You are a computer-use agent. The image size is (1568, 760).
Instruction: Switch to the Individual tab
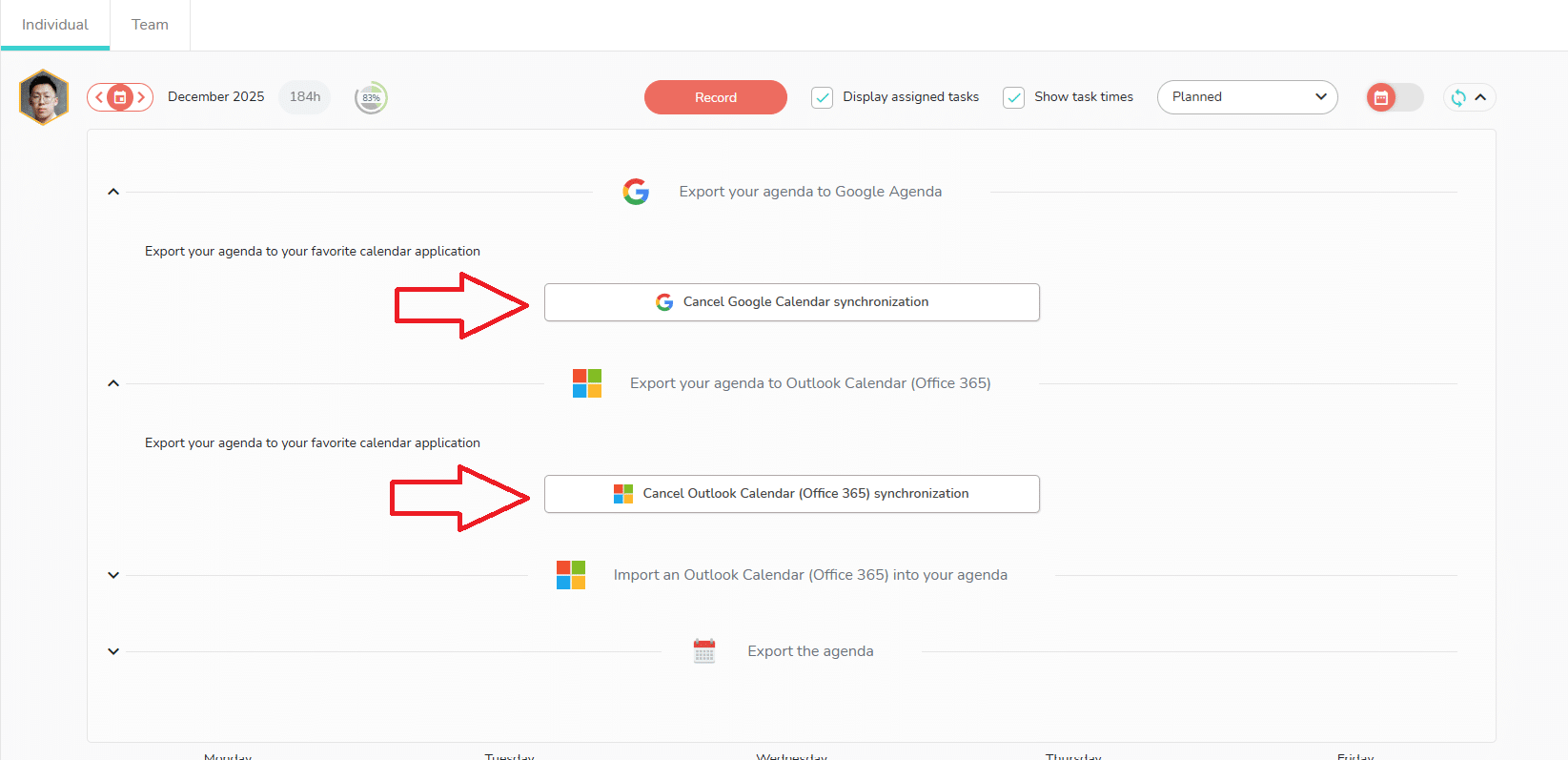pos(55,25)
